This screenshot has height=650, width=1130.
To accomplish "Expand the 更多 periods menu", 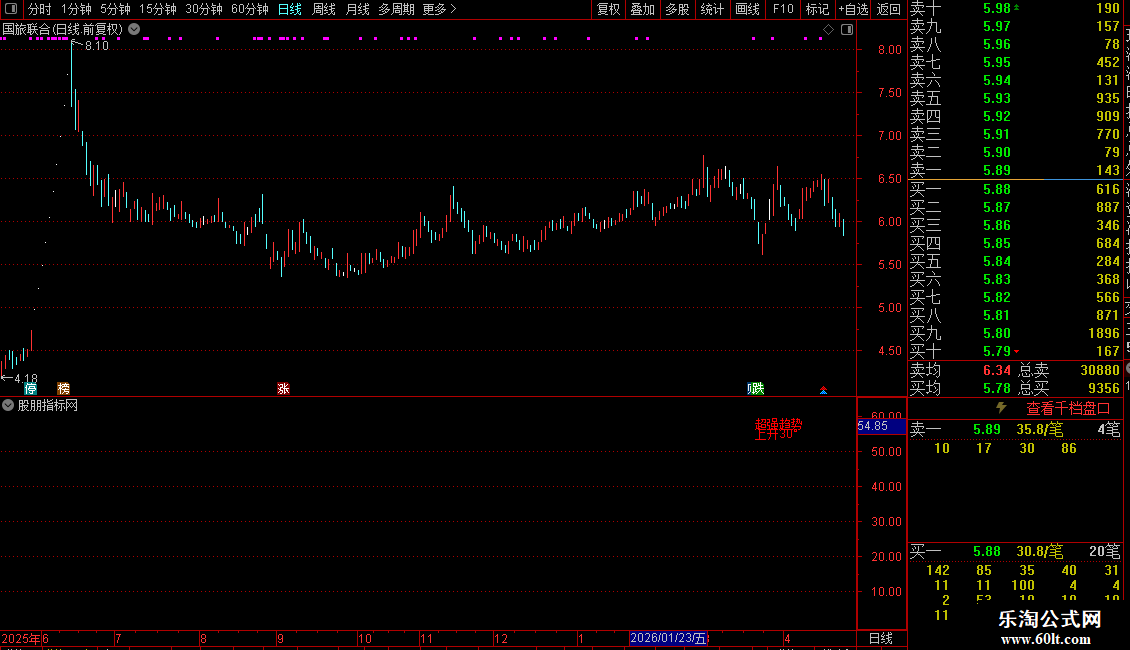I will tap(439, 9).
